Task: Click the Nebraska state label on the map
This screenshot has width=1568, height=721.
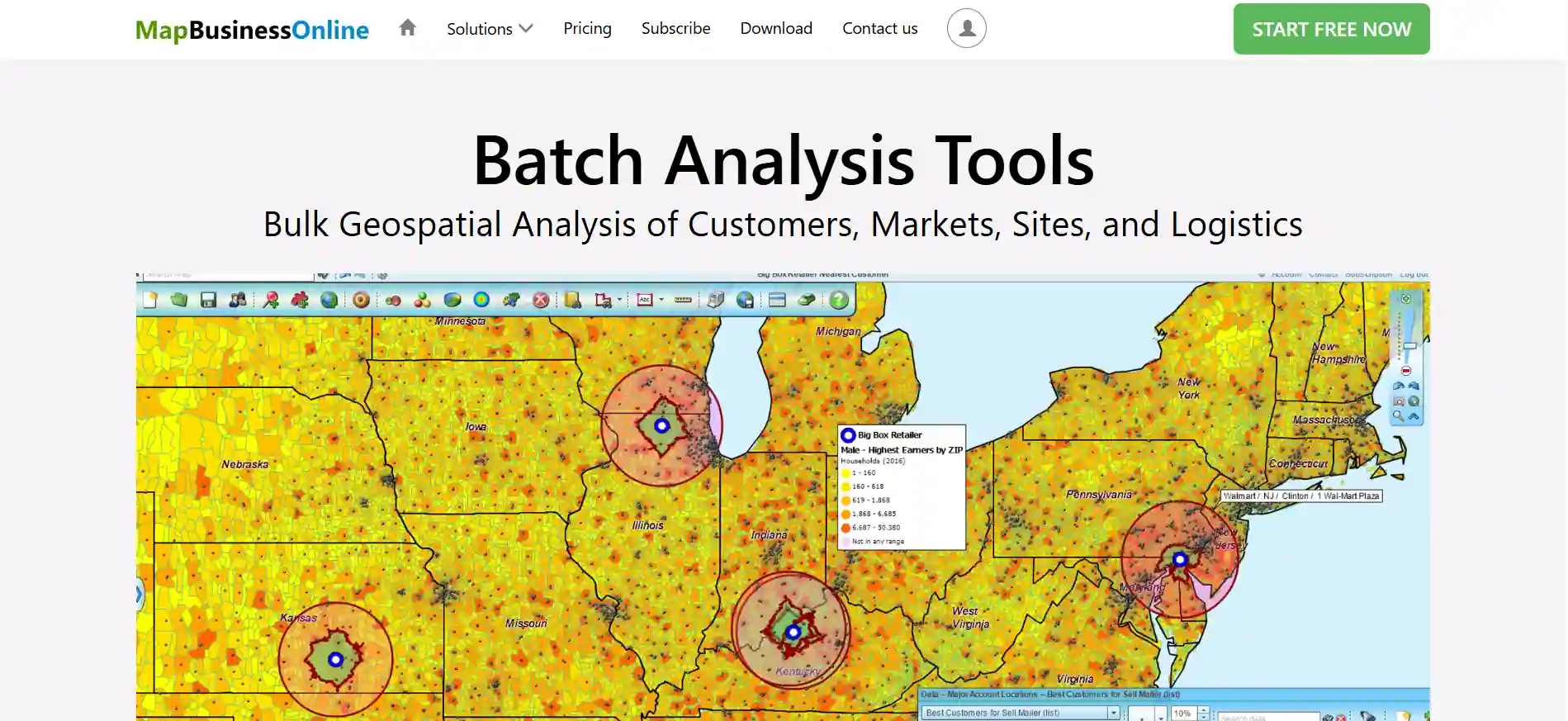Action: coord(244,464)
